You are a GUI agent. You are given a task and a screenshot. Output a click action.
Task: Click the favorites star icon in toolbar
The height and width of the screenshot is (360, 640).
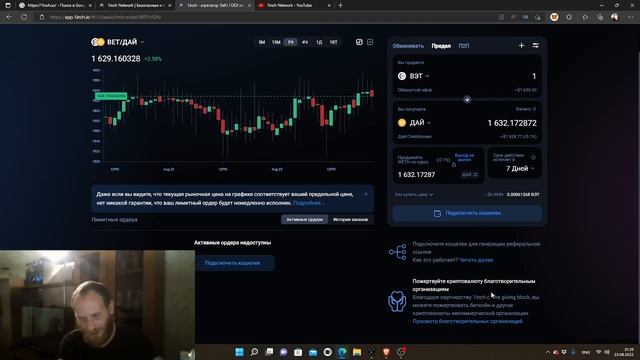click(x=585, y=17)
